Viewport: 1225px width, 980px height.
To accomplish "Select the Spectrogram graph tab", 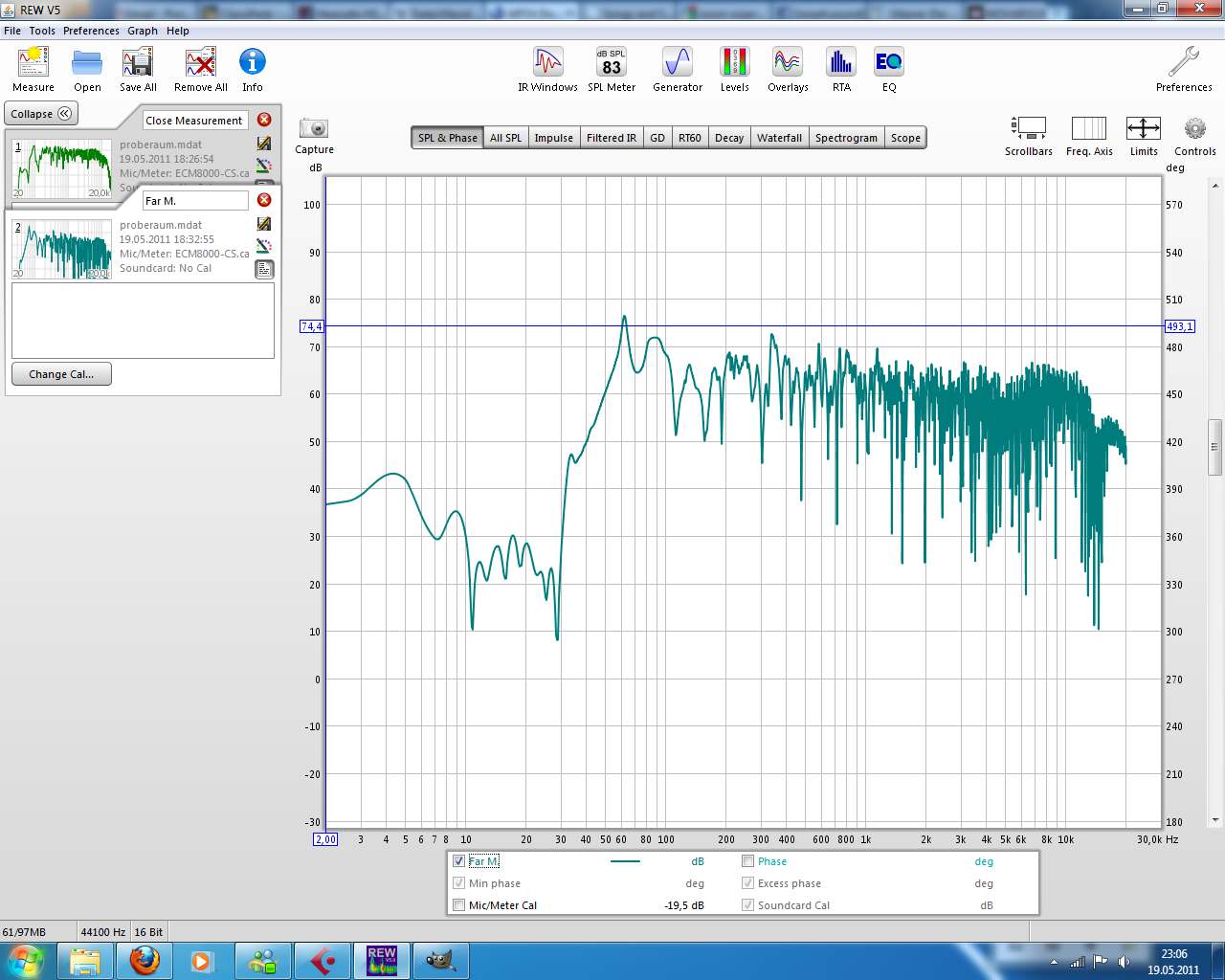I will 846,138.
